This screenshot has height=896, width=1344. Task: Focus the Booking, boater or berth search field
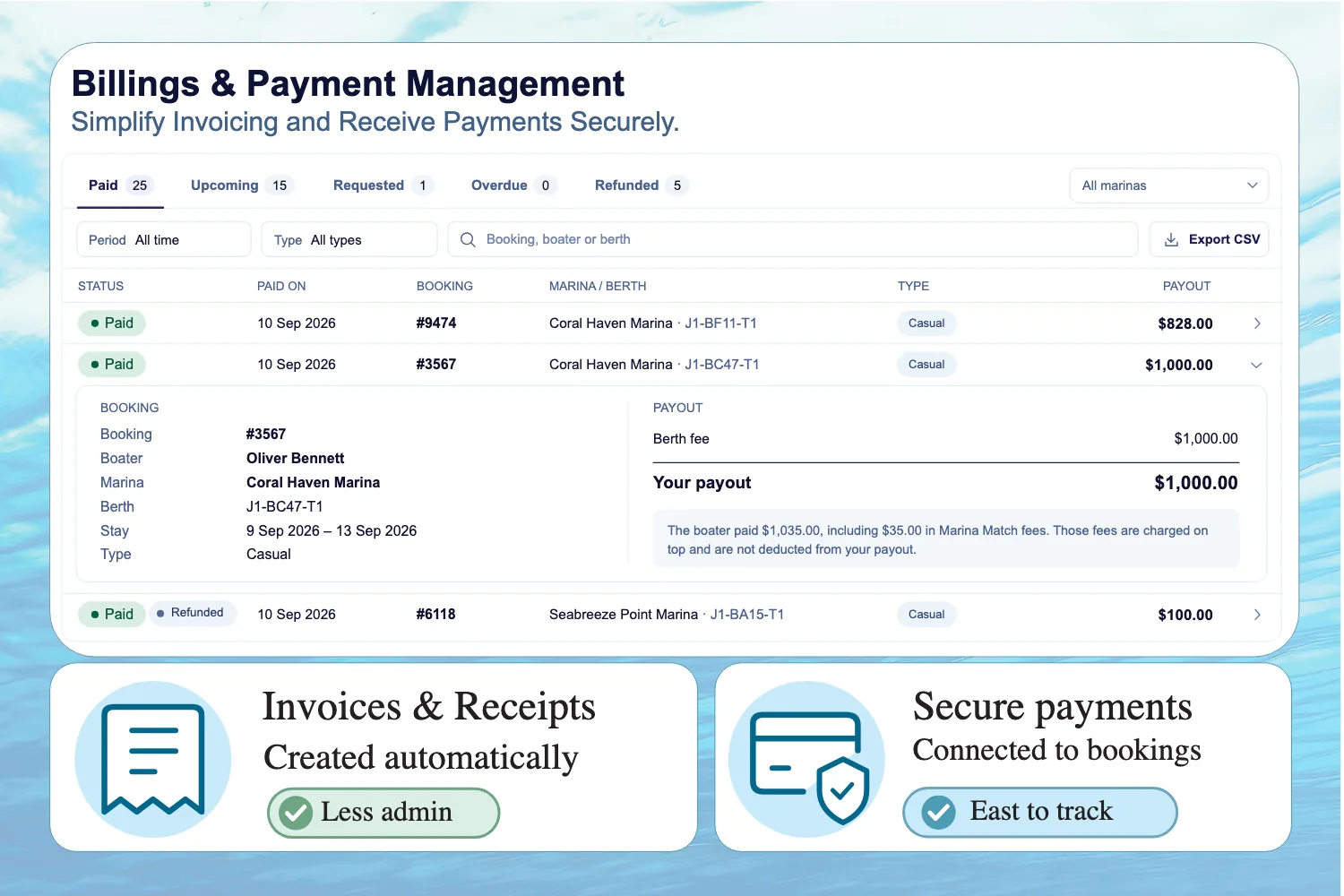click(793, 240)
